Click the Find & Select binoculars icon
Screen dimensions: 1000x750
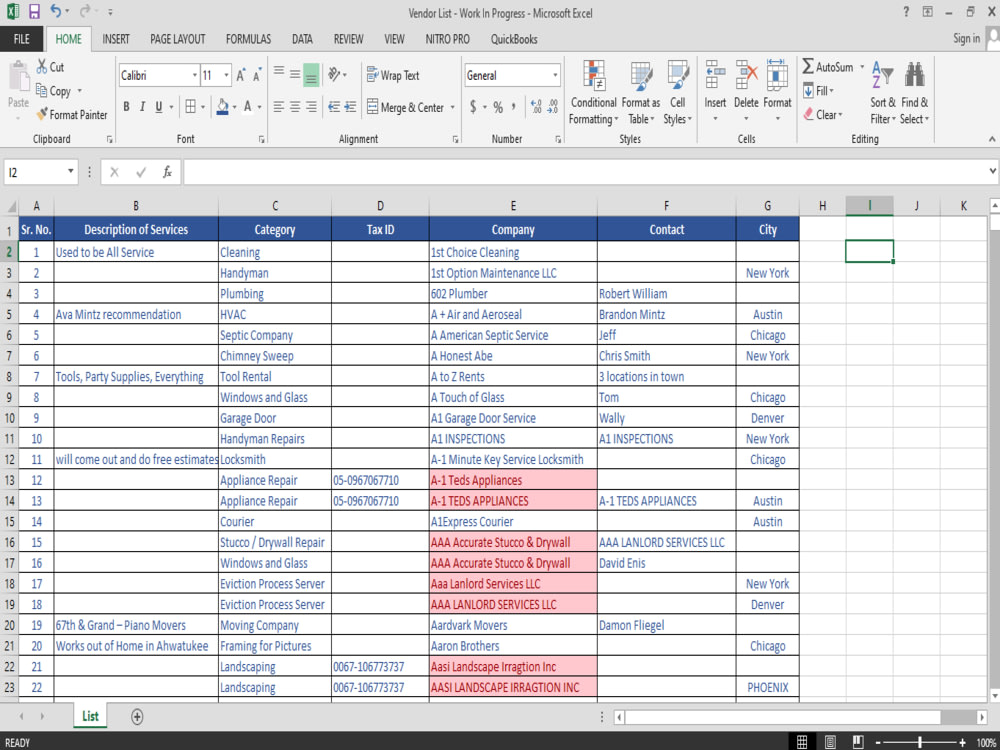[x=915, y=75]
